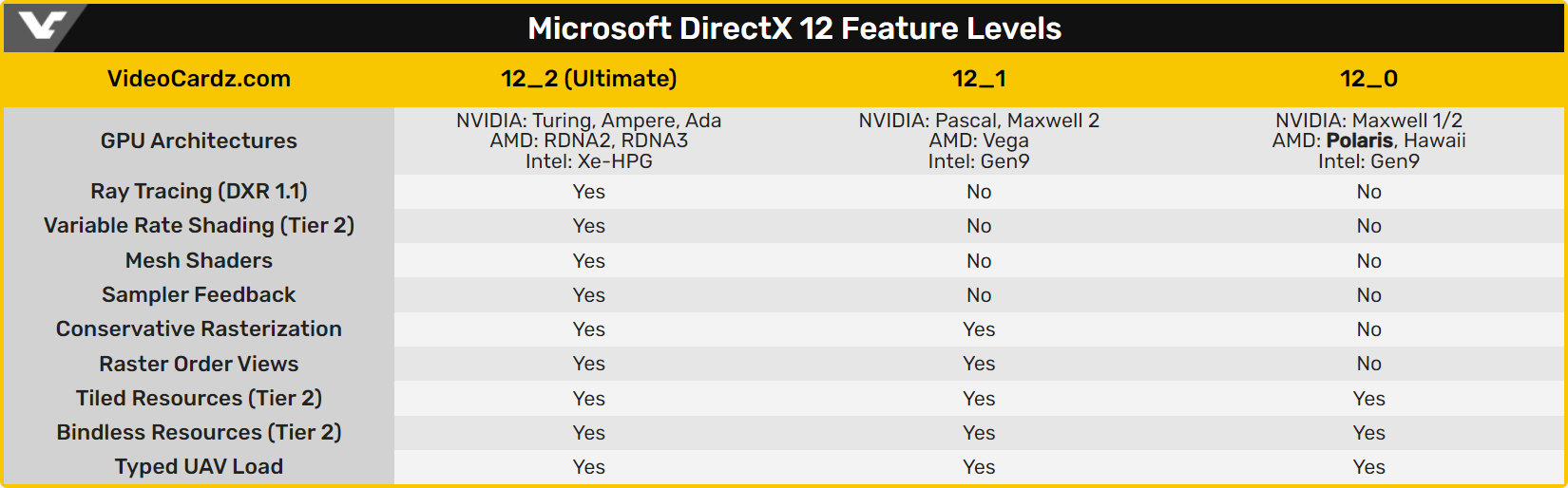1568x488 pixels.
Task: Click the Conservative Rasterization row label
Action: pos(199,328)
